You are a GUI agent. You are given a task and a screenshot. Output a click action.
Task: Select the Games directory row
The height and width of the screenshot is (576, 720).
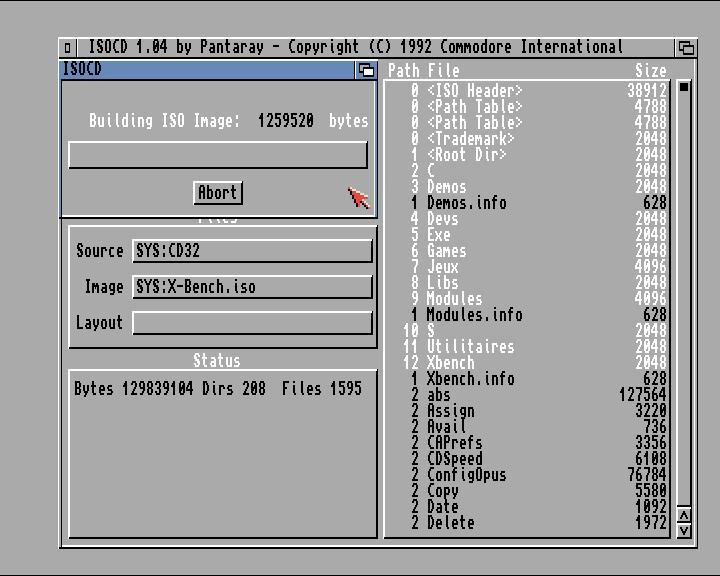click(x=527, y=251)
